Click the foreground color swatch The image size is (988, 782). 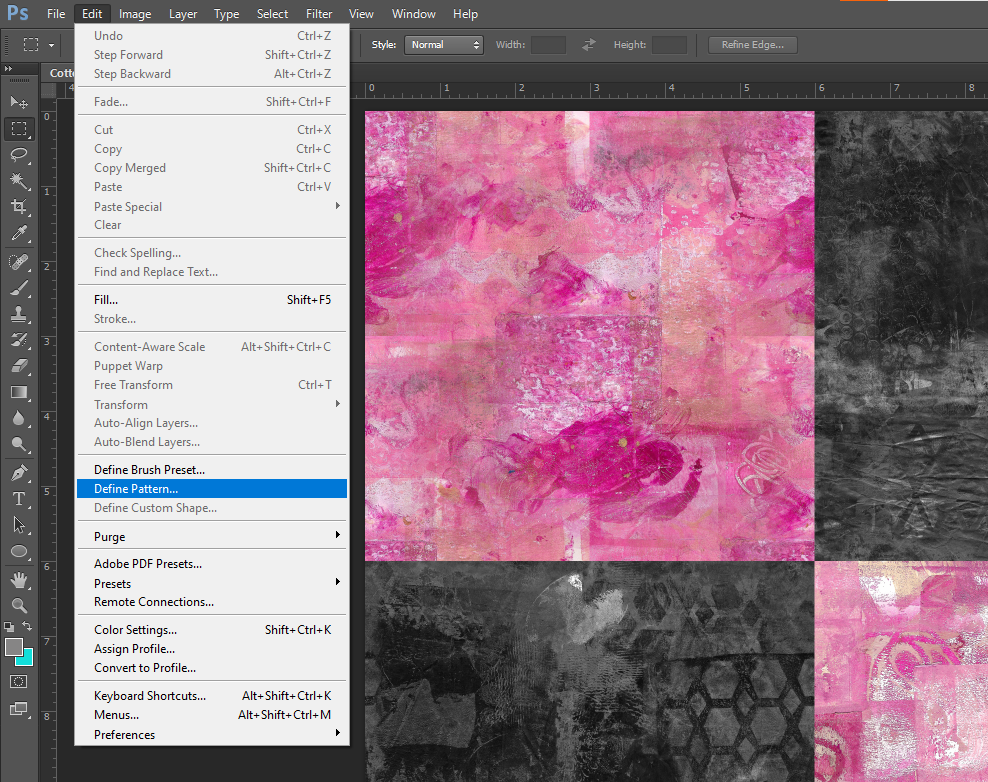(13, 647)
